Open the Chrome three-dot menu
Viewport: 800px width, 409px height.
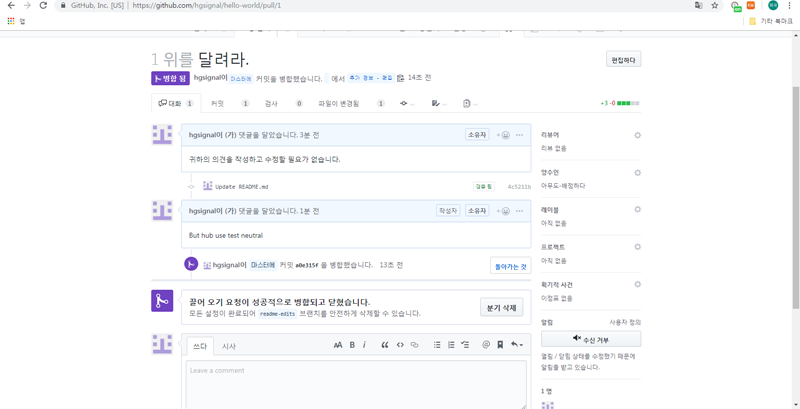(790, 6)
